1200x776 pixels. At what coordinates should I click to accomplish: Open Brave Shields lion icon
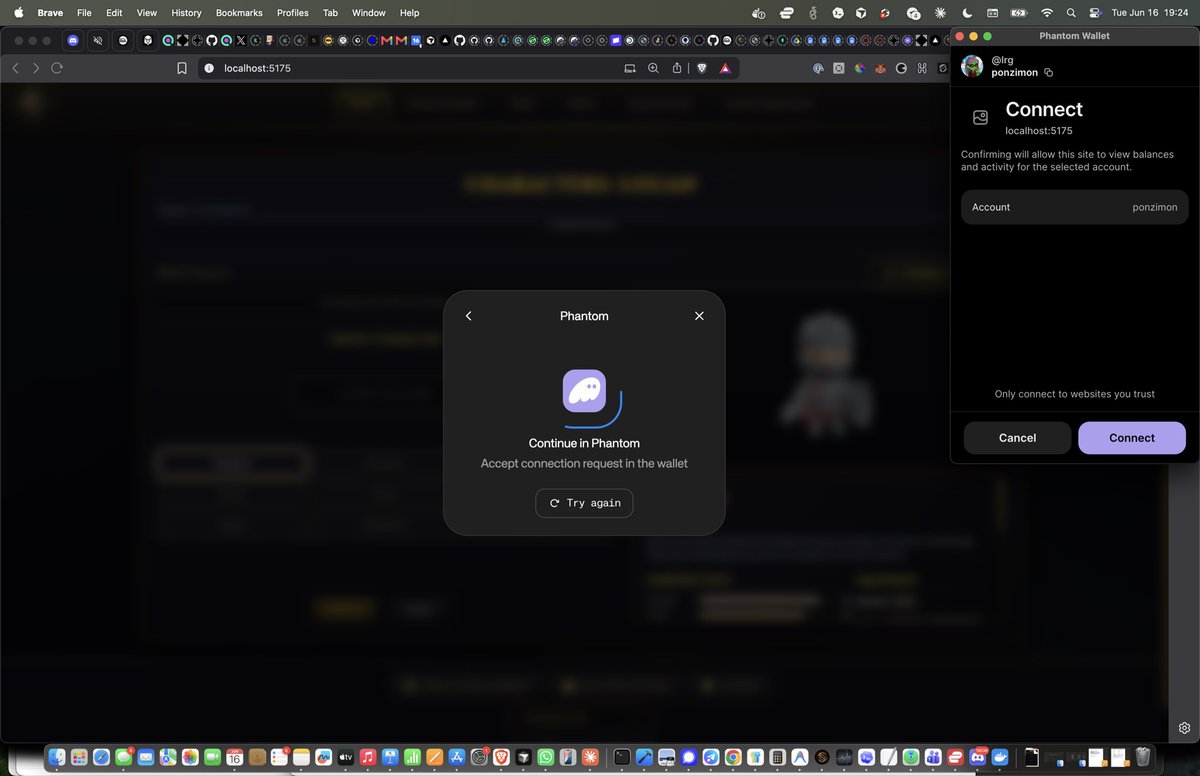click(x=701, y=68)
